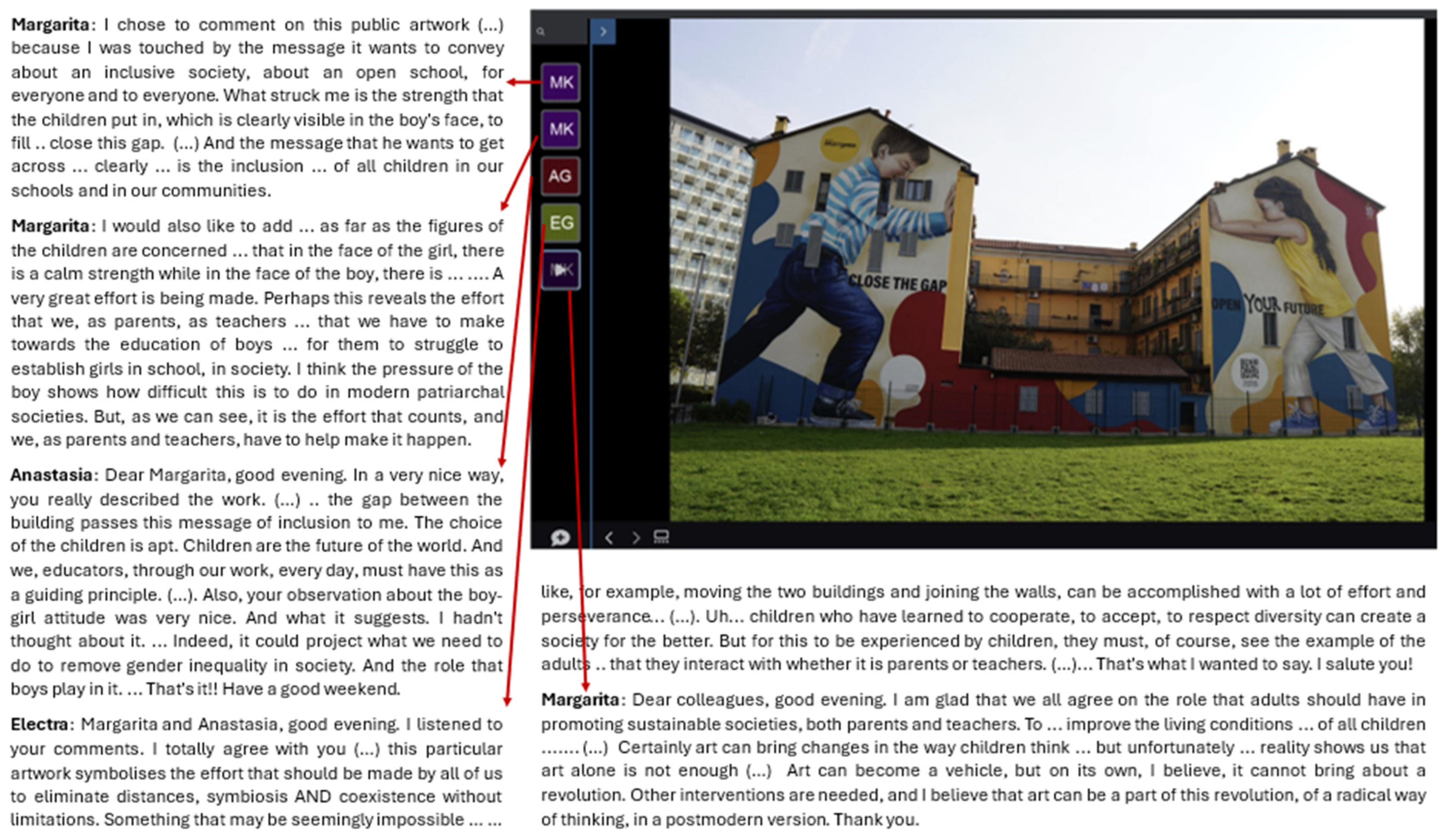Screen dimensions: 1446x840
Task: Click yellow logo circle on left building
Action: [x=841, y=144]
